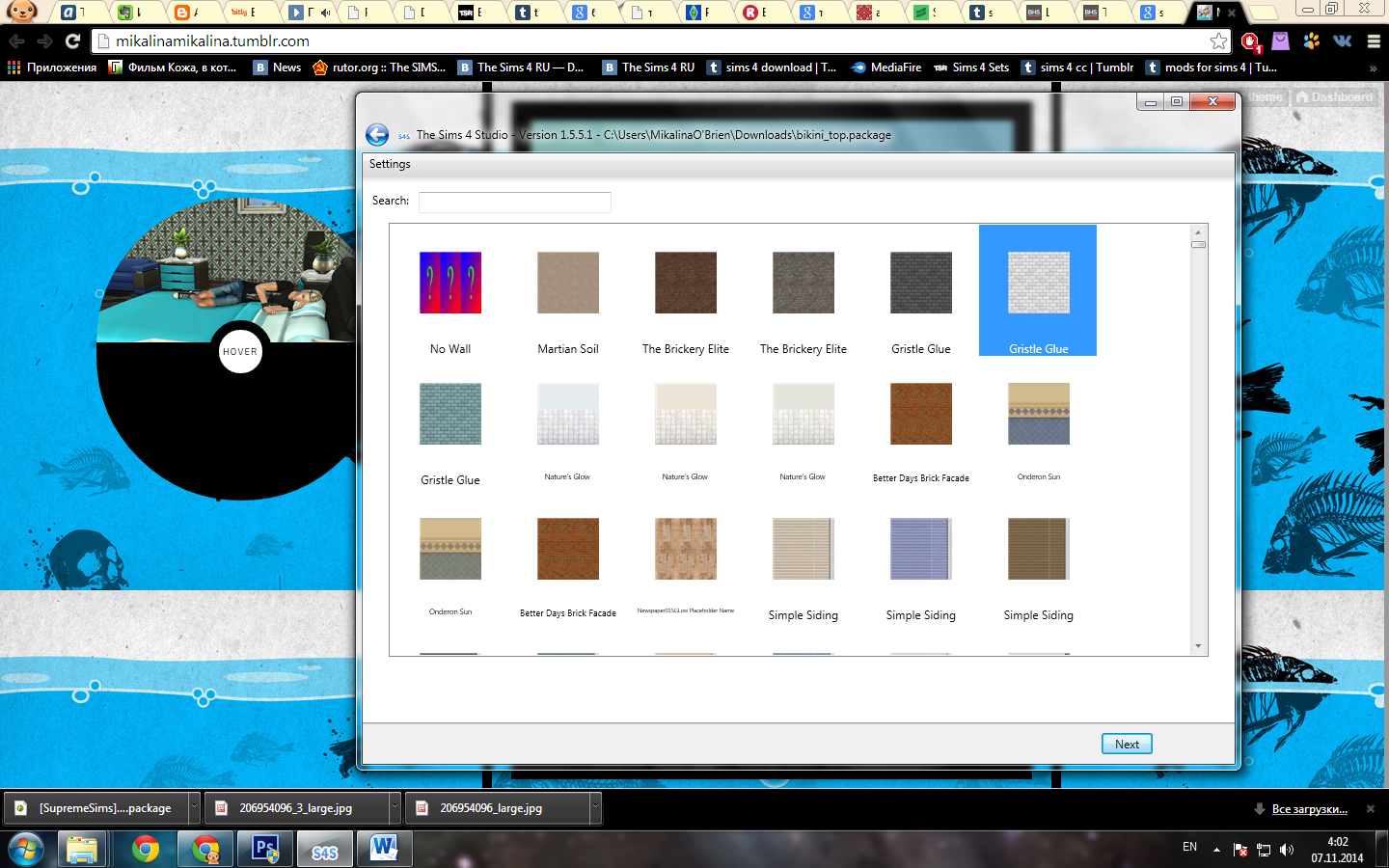Click the Next button
Screen dimensions: 1389x868
(x=1127, y=744)
